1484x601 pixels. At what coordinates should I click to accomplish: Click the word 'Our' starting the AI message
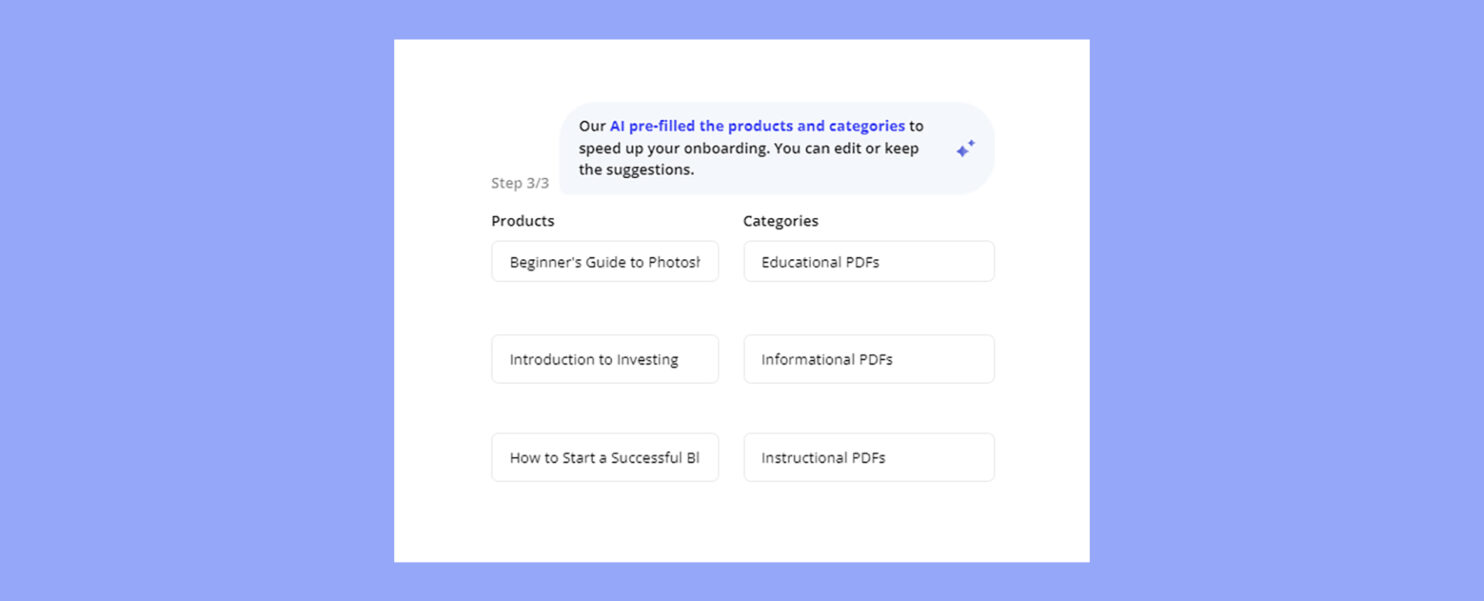[x=592, y=126]
